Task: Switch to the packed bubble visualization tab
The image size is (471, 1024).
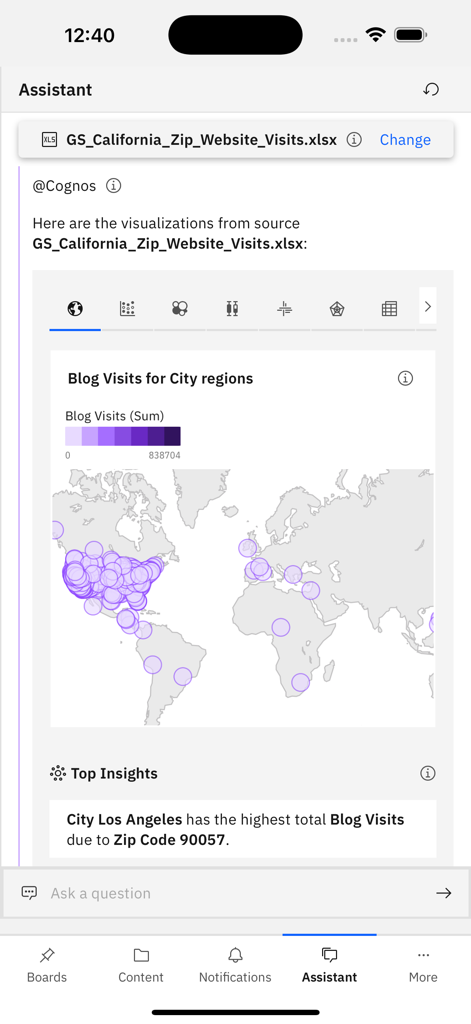Action: (180, 308)
